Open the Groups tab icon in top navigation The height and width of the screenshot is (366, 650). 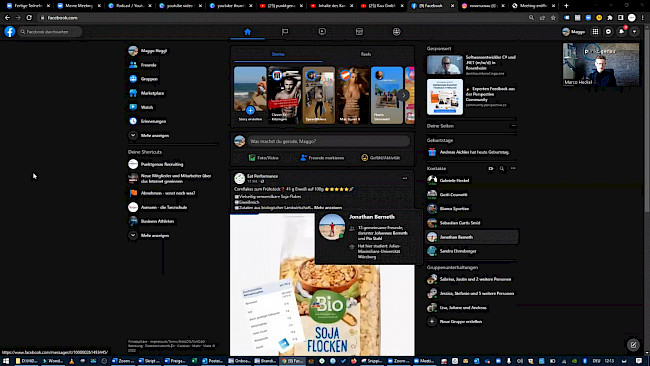point(397,32)
